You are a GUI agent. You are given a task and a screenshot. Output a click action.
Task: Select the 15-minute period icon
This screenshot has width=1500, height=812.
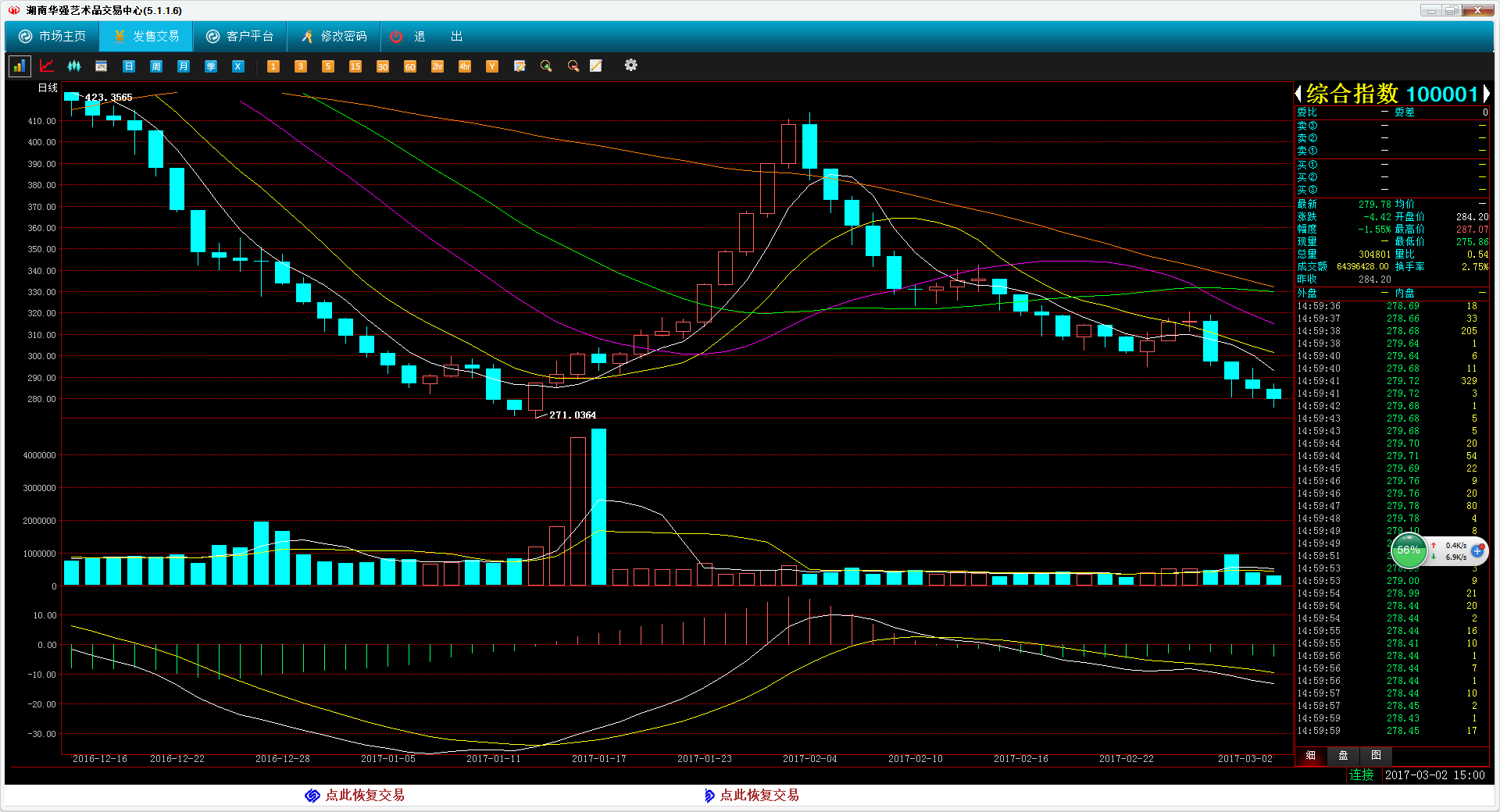pyautogui.click(x=355, y=66)
